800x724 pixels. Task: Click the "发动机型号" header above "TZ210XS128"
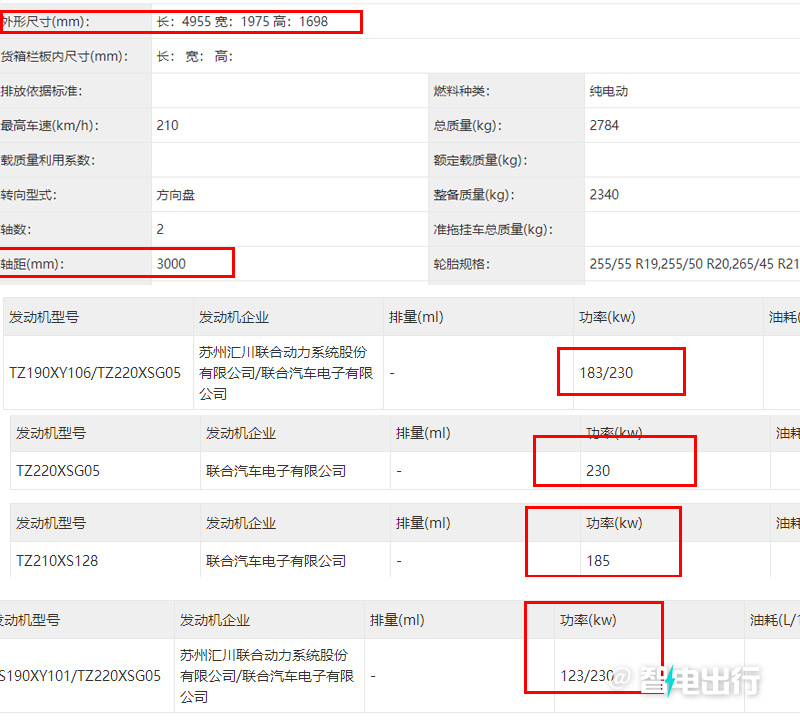coord(51,523)
